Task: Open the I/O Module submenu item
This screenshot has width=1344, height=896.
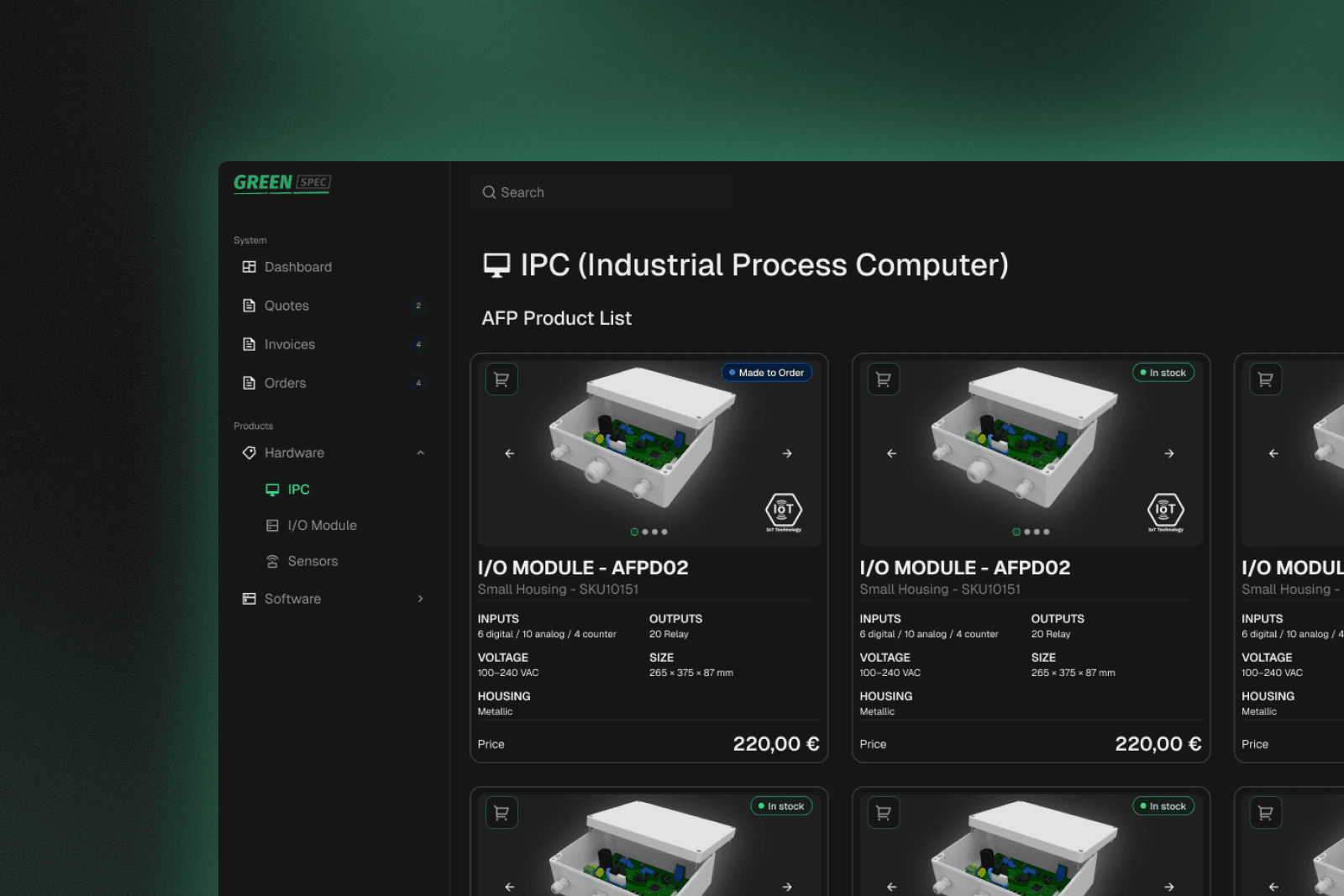Action: (x=323, y=526)
